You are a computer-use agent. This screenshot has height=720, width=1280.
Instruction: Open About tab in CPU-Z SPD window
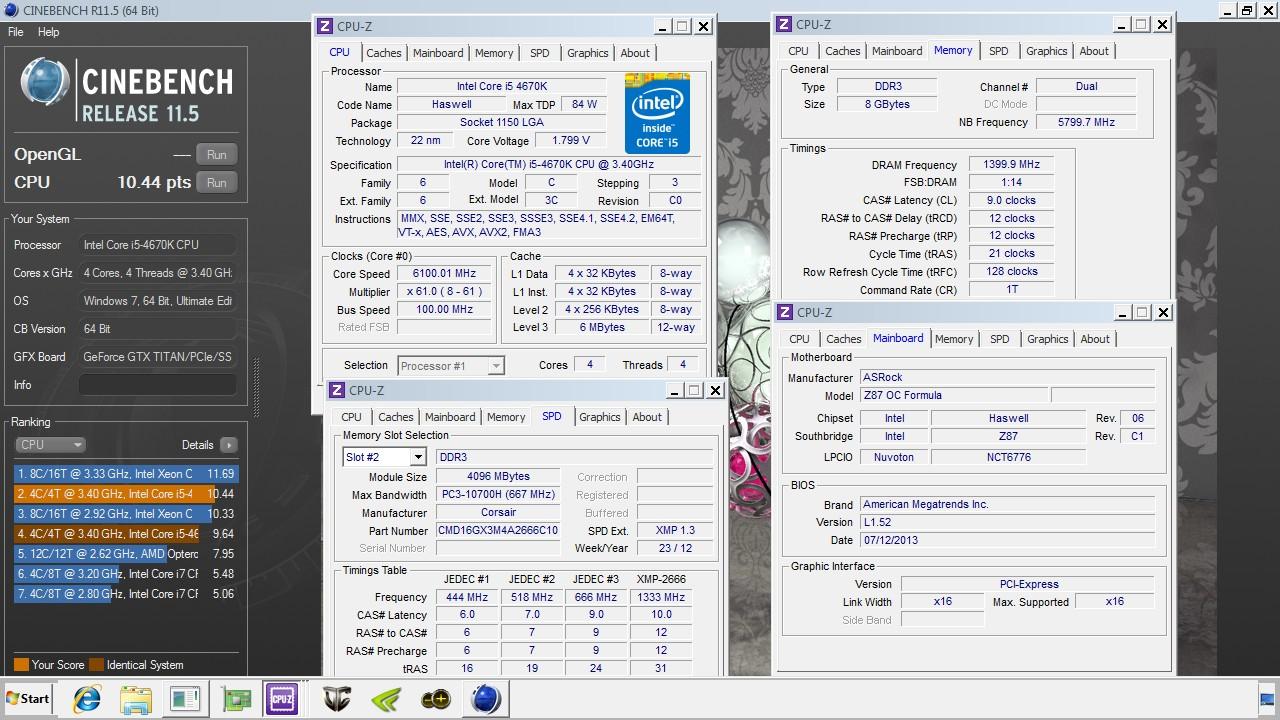[647, 417]
